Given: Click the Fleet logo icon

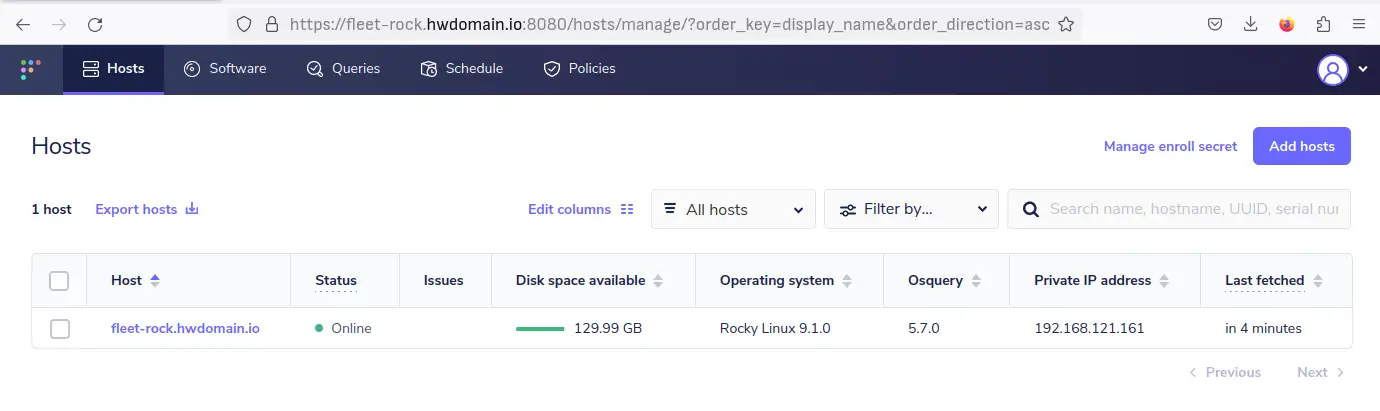Looking at the screenshot, I should coord(31,69).
